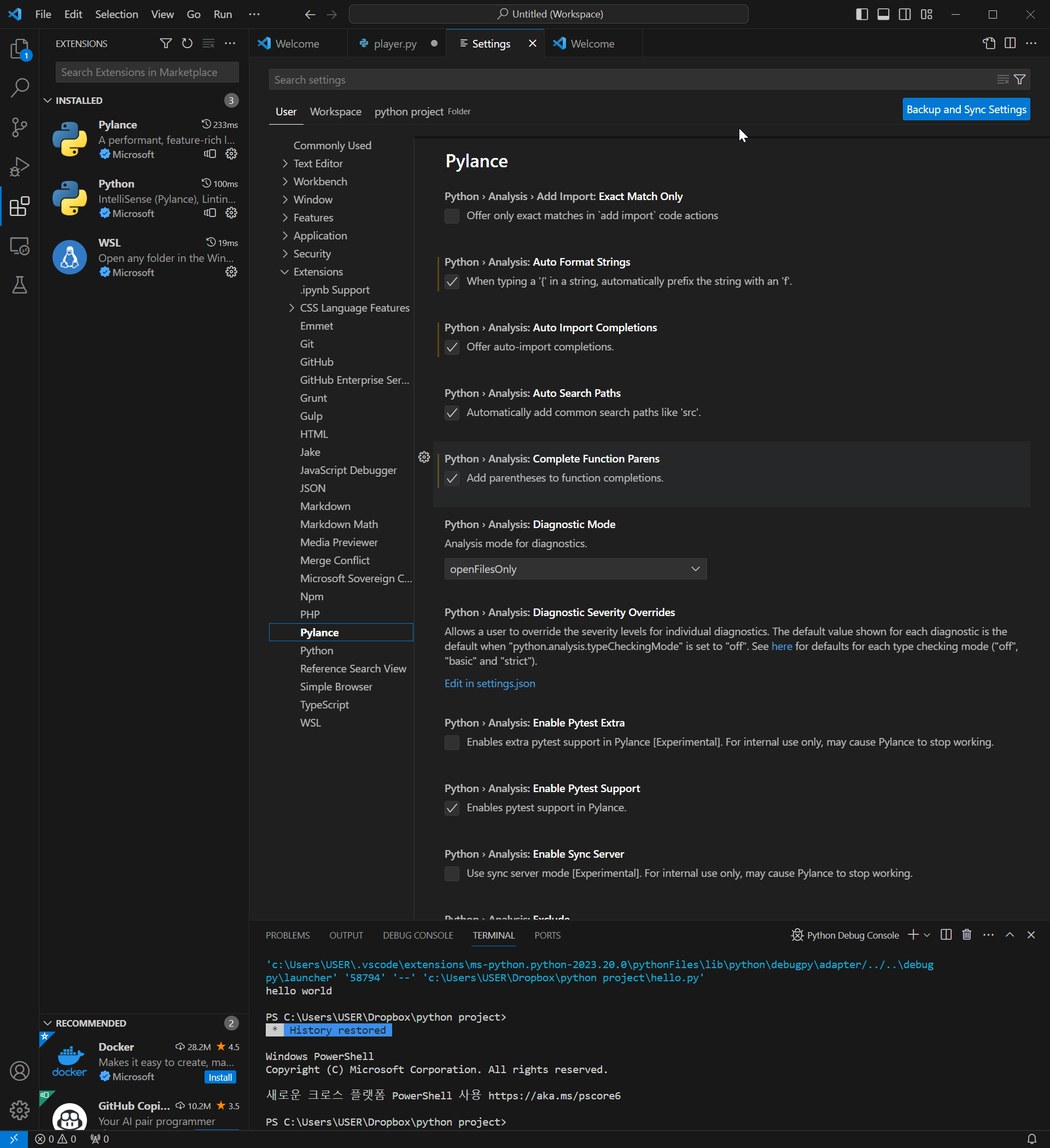Open the Accounts menu icon
This screenshot has height=1148, width=1050.
[20, 1070]
